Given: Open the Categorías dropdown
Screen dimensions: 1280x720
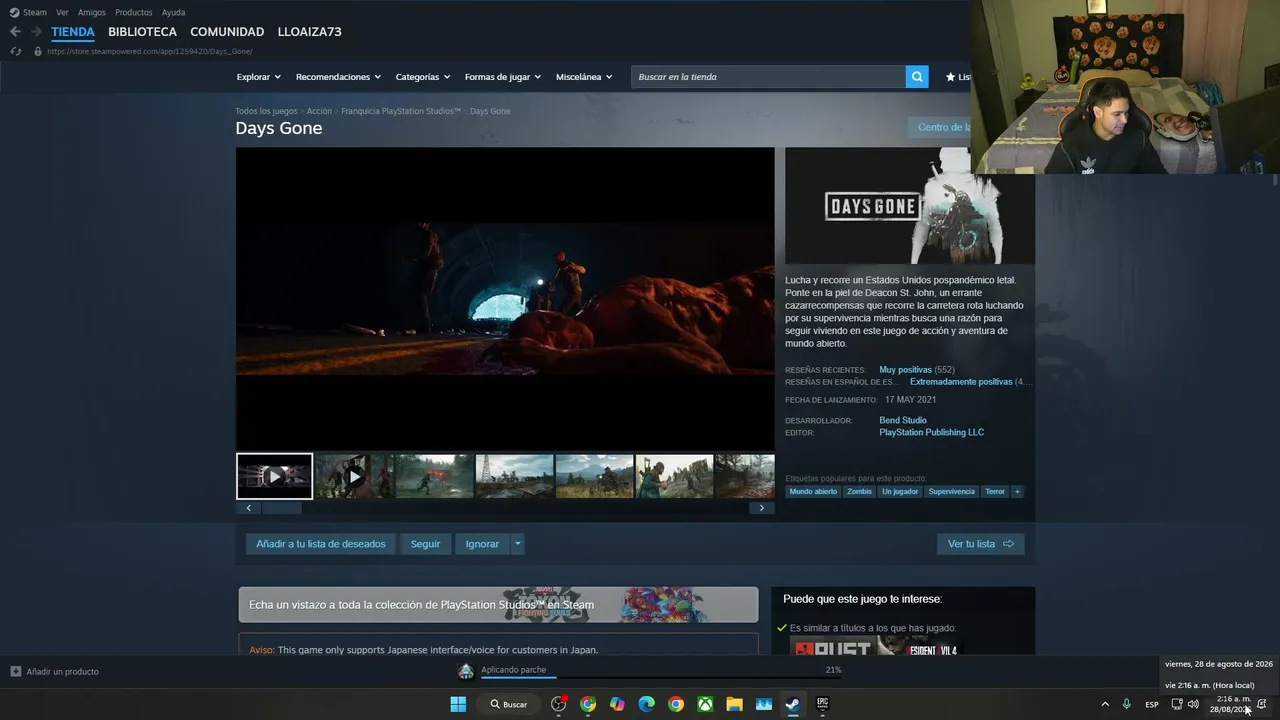Looking at the screenshot, I should (423, 77).
